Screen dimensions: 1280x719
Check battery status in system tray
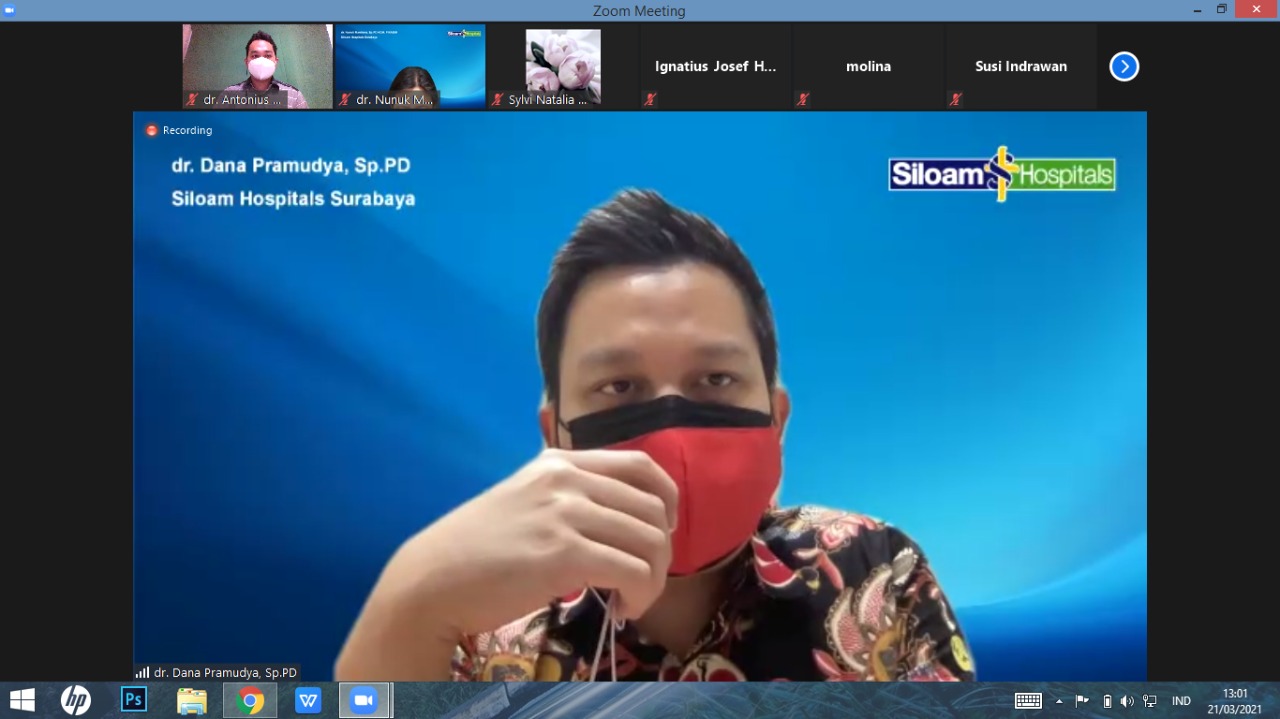click(1107, 701)
